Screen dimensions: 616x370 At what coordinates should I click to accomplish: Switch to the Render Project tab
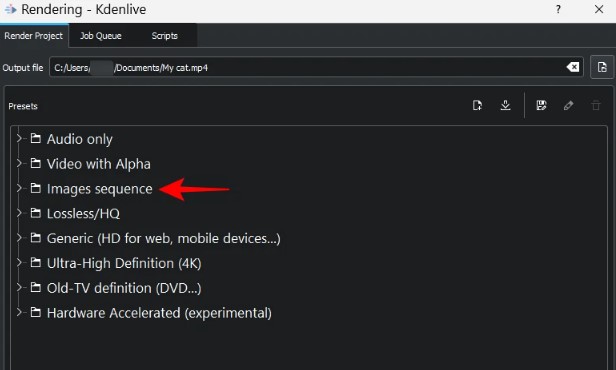point(34,36)
